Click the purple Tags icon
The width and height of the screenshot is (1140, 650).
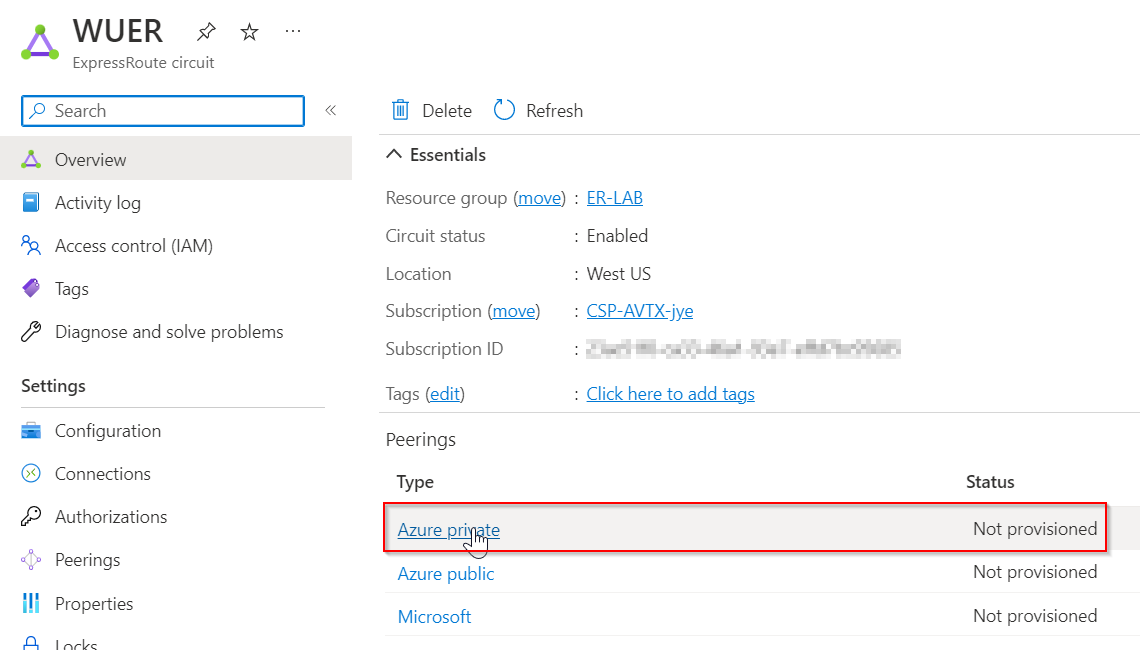[x=31, y=289]
